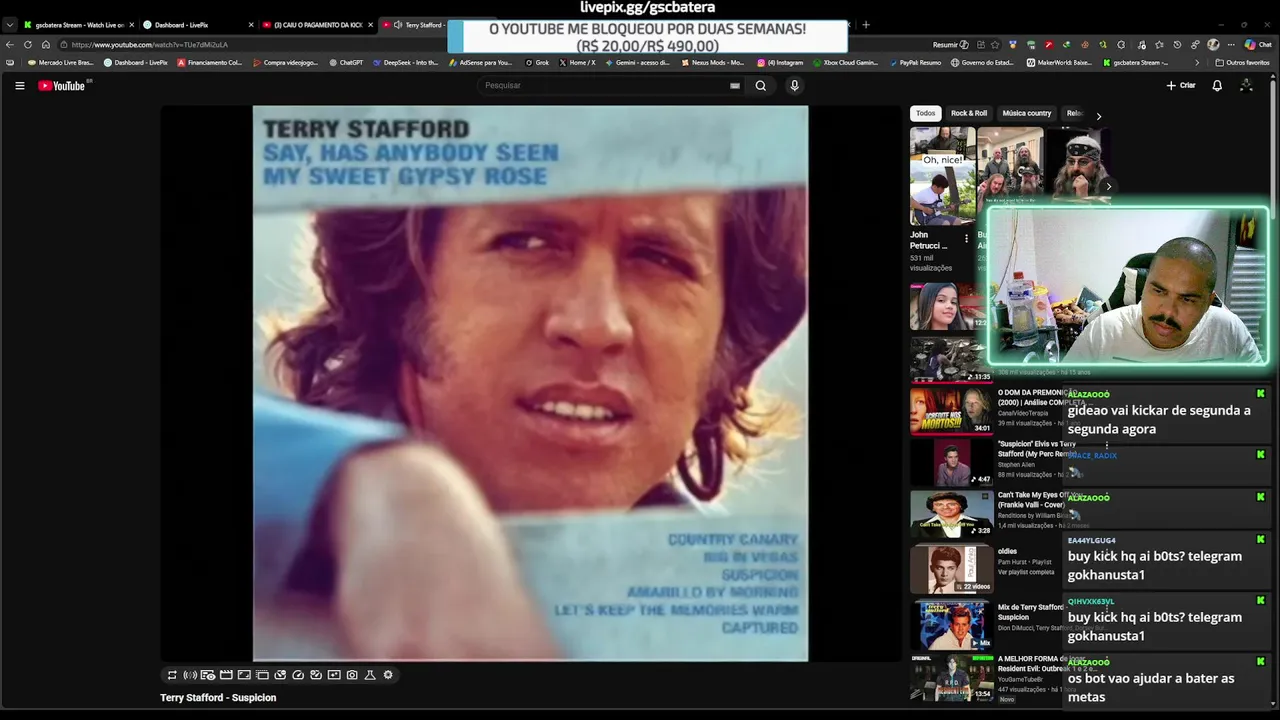Image resolution: width=1280 pixels, height=720 pixels.
Task: Open the Chat button at browser toolbar right
Action: coord(1258,45)
